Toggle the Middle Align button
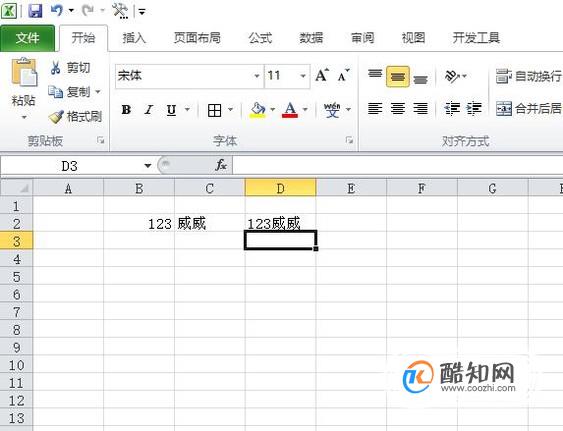Screen dimensions: 563x431 click(397, 76)
